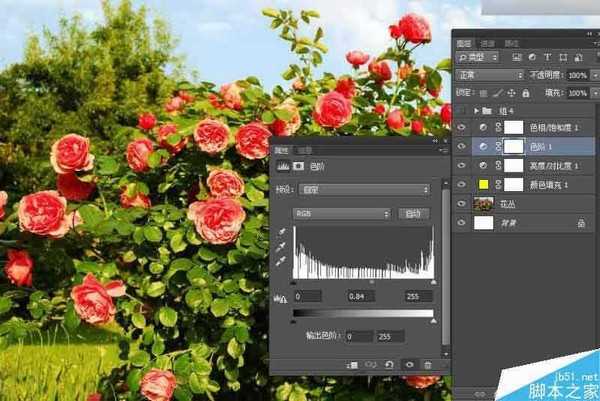Screen dimensions: 600x401
Task: Click the reset adjustment defaults icon
Action: (391, 366)
